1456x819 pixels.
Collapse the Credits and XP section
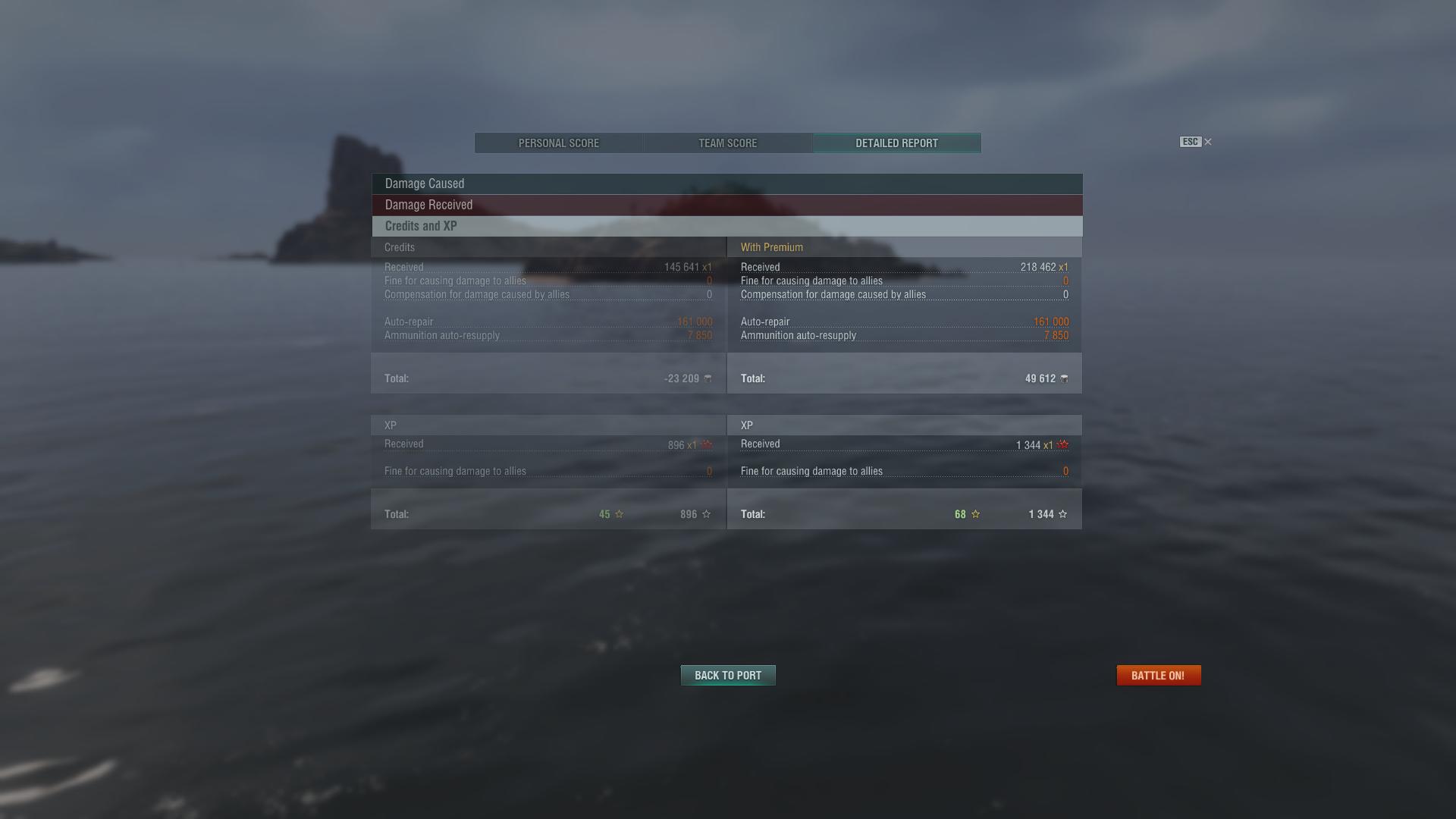pos(727,226)
